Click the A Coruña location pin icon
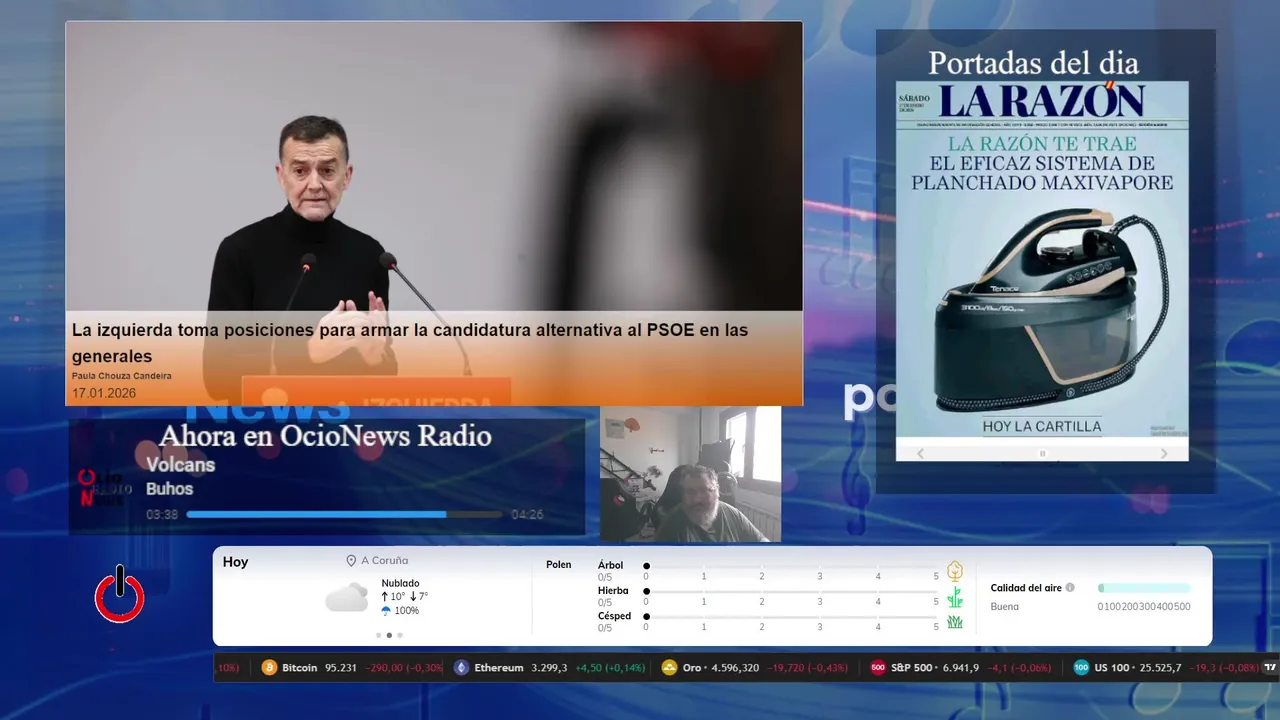This screenshot has height=720, width=1280. point(351,561)
